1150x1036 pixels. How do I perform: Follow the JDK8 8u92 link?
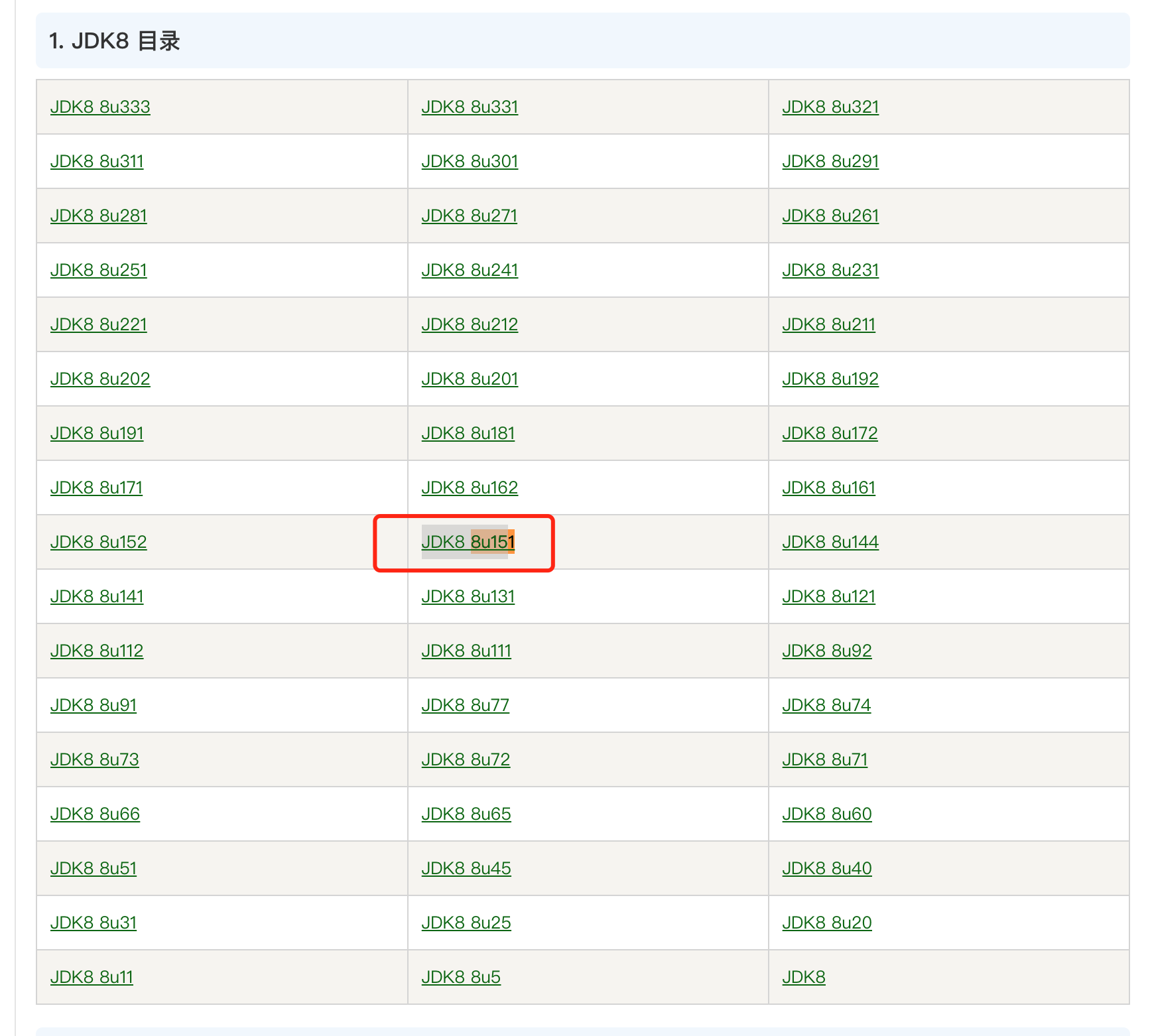coord(827,651)
